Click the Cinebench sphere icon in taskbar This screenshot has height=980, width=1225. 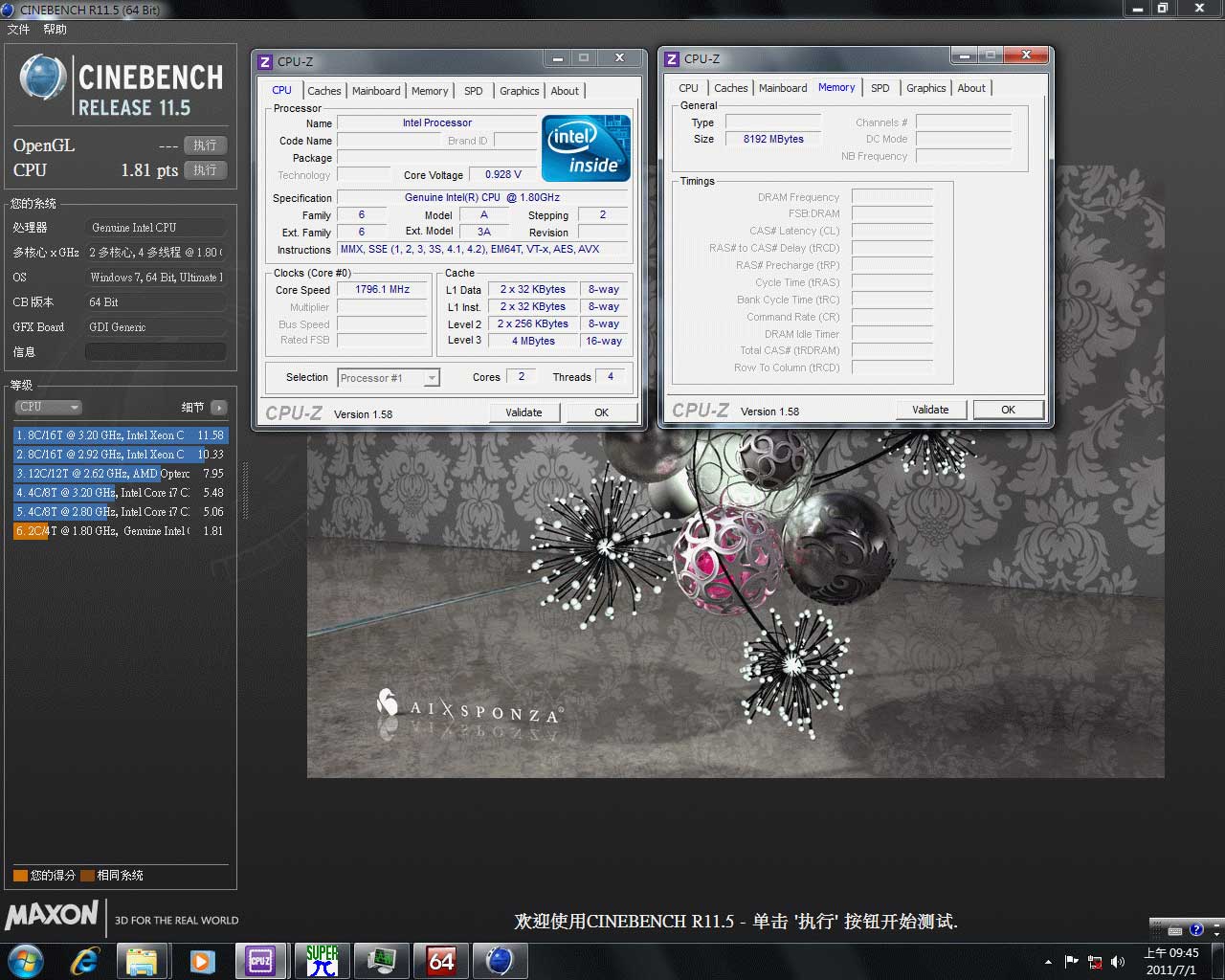pos(500,960)
